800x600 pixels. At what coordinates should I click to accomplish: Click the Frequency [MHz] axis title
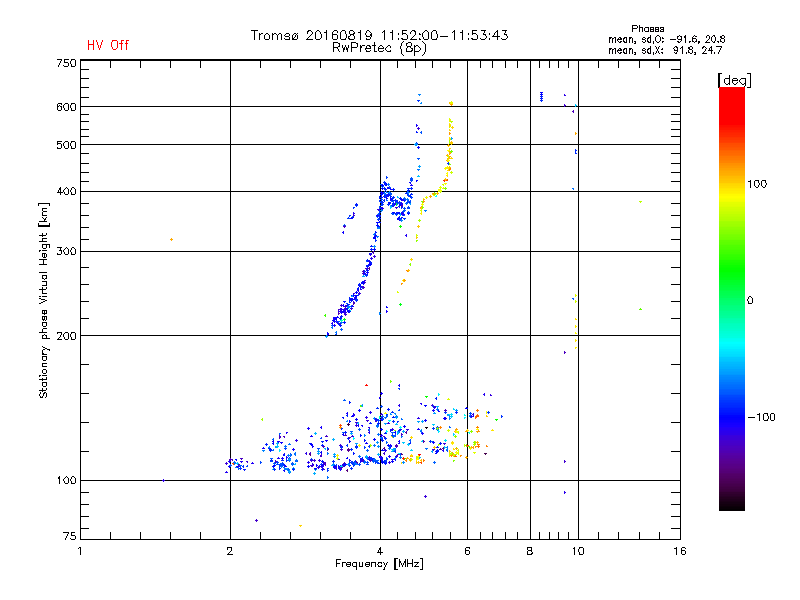[379, 565]
